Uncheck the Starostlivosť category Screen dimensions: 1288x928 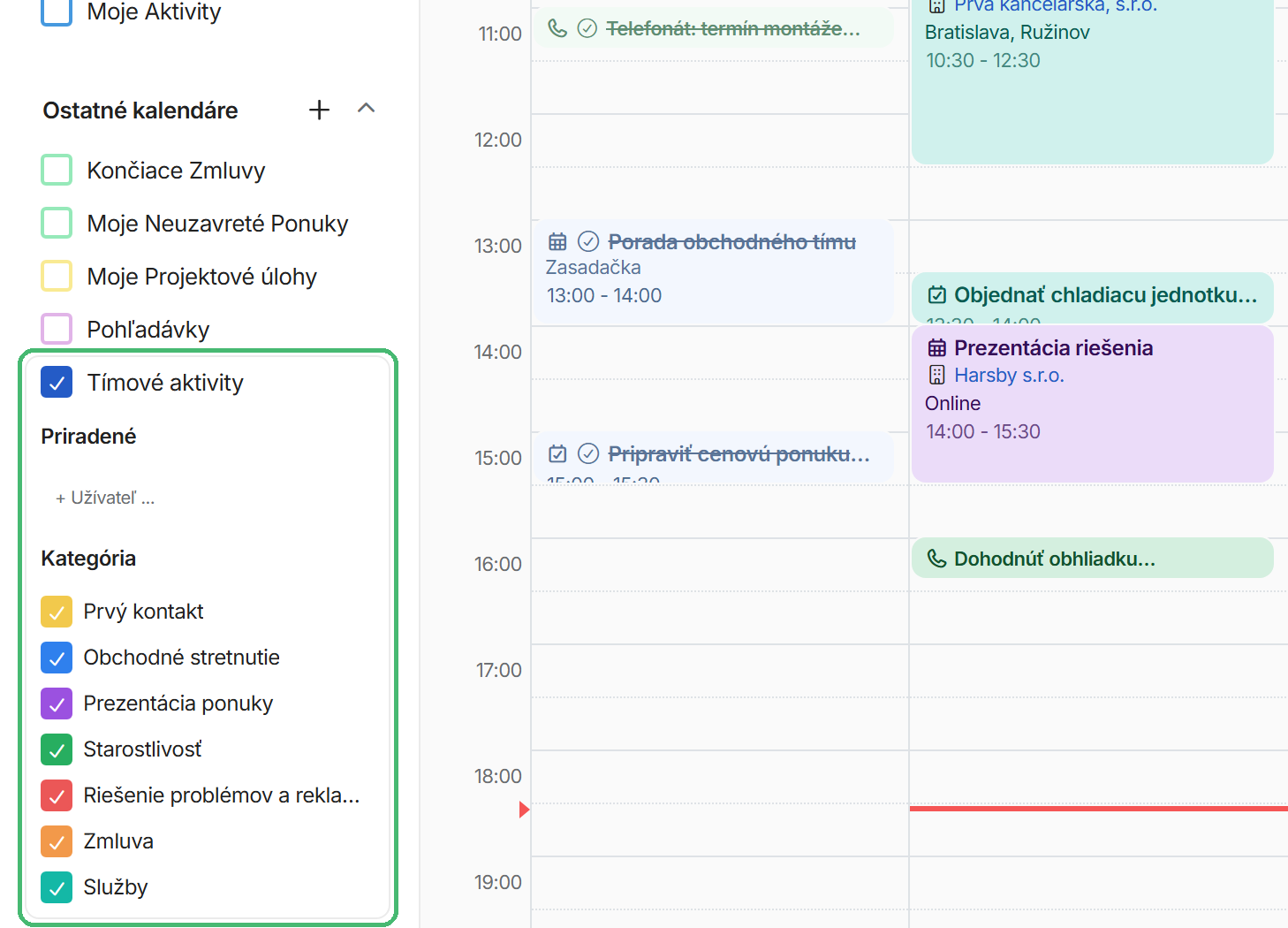[x=57, y=749]
